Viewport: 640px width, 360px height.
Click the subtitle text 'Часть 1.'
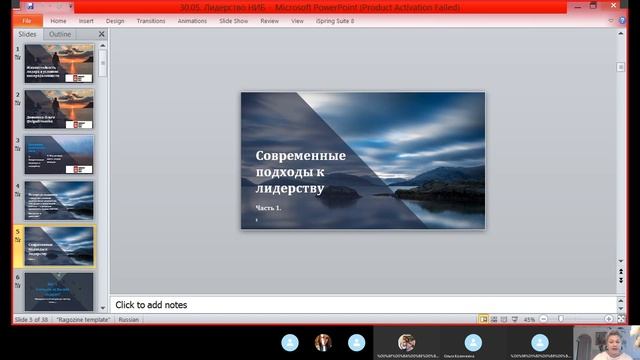click(x=268, y=208)
